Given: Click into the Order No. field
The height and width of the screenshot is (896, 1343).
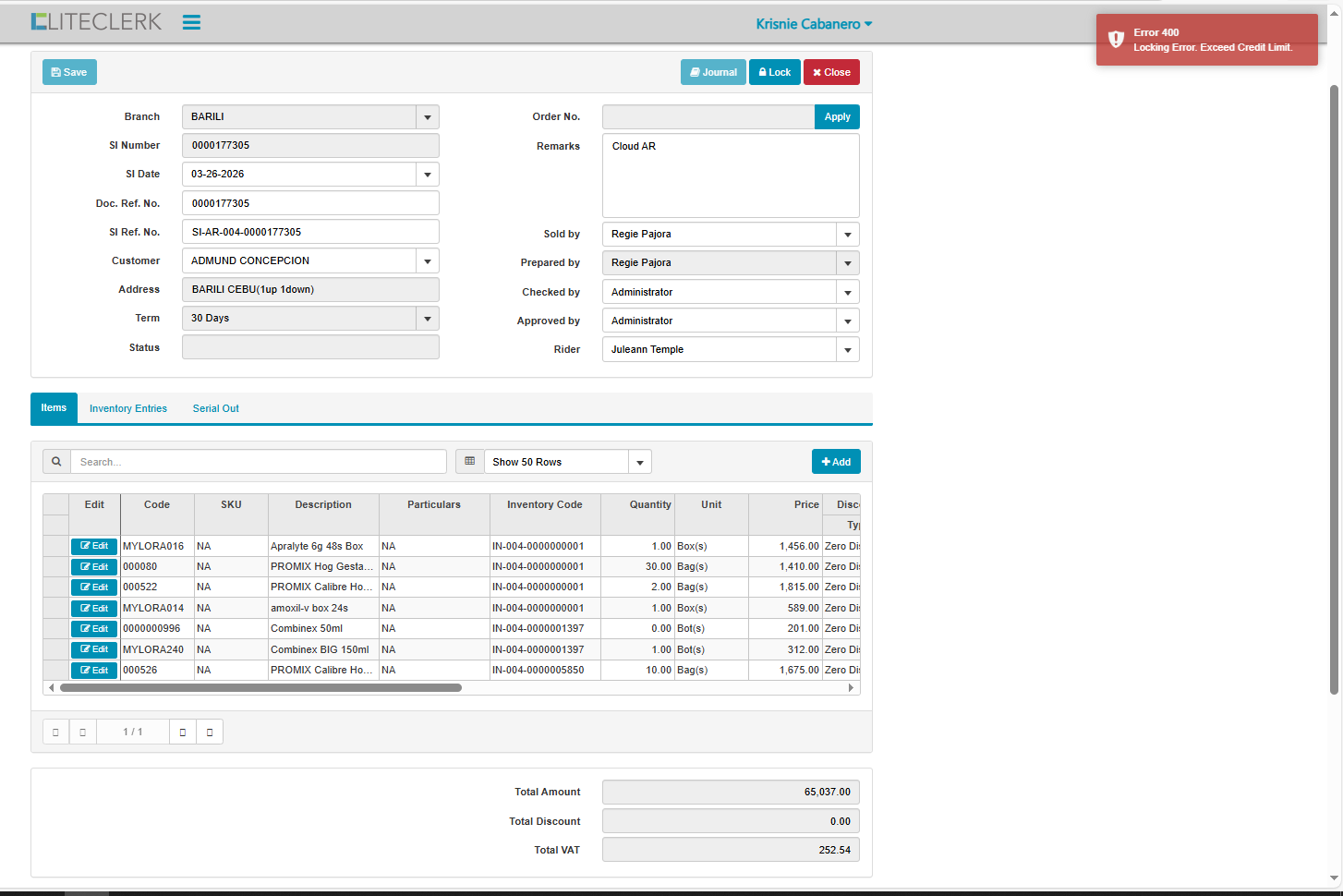Looking at the screenshot, I should [x=708, y=117].
